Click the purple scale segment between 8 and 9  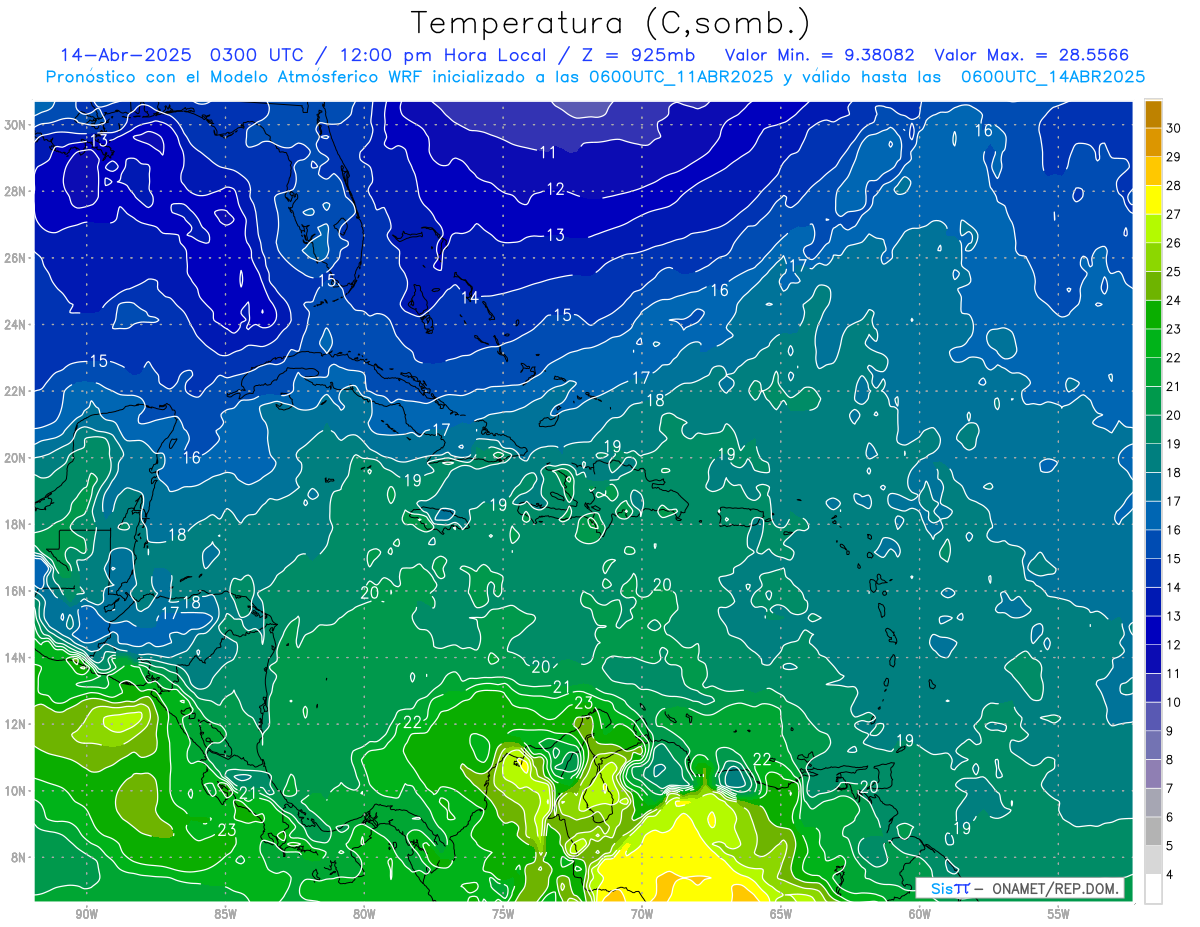coord(1153,745)
